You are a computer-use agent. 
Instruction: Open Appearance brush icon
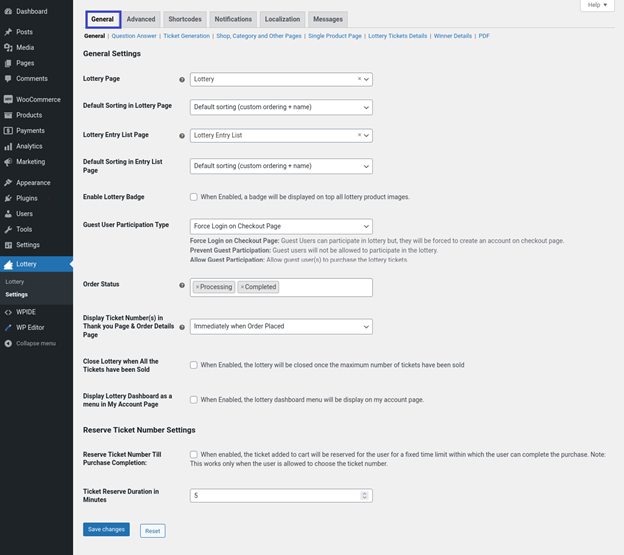pyautogui.click(x=8, y=183)
